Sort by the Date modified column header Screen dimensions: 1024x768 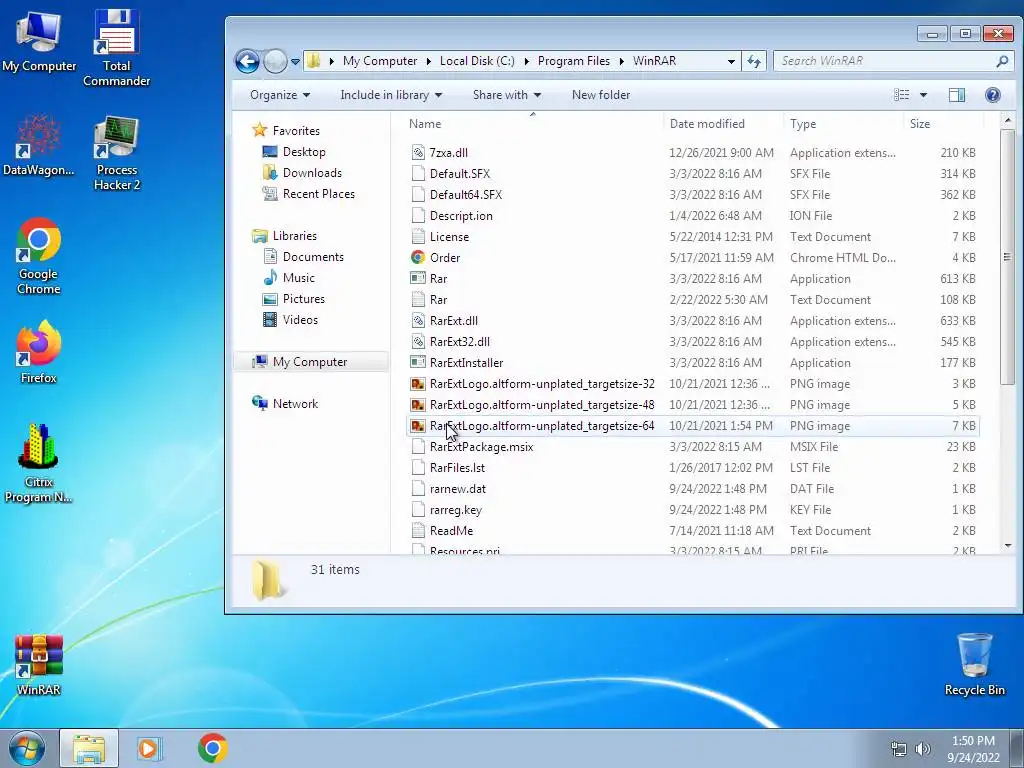click(723, 123)
